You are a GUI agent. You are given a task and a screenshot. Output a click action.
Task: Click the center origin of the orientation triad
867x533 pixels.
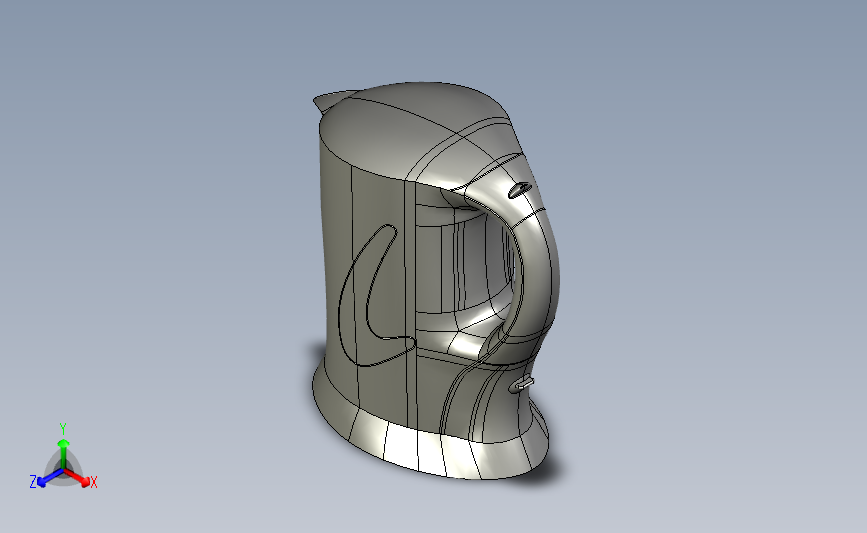point(64,471)
